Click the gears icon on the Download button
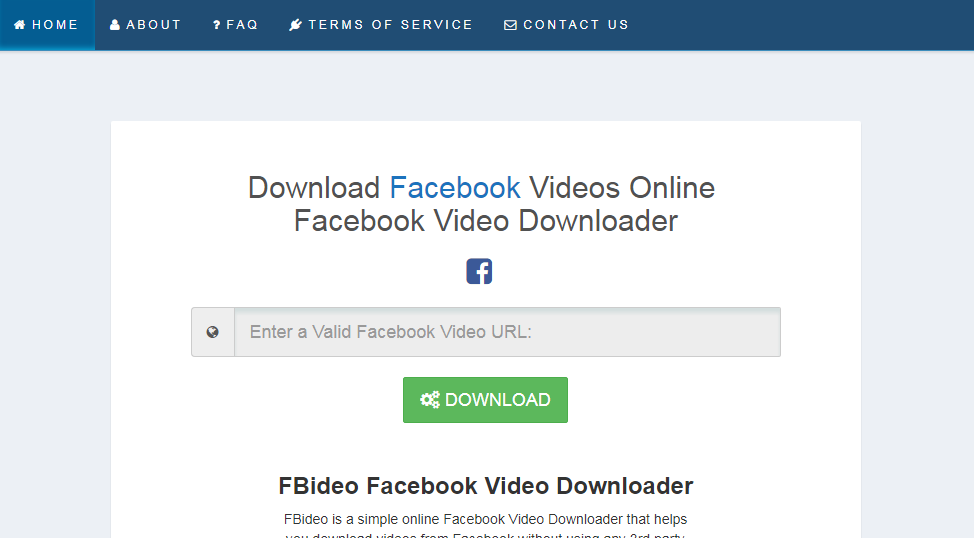 pyautogui.click(x=430, y=399)
